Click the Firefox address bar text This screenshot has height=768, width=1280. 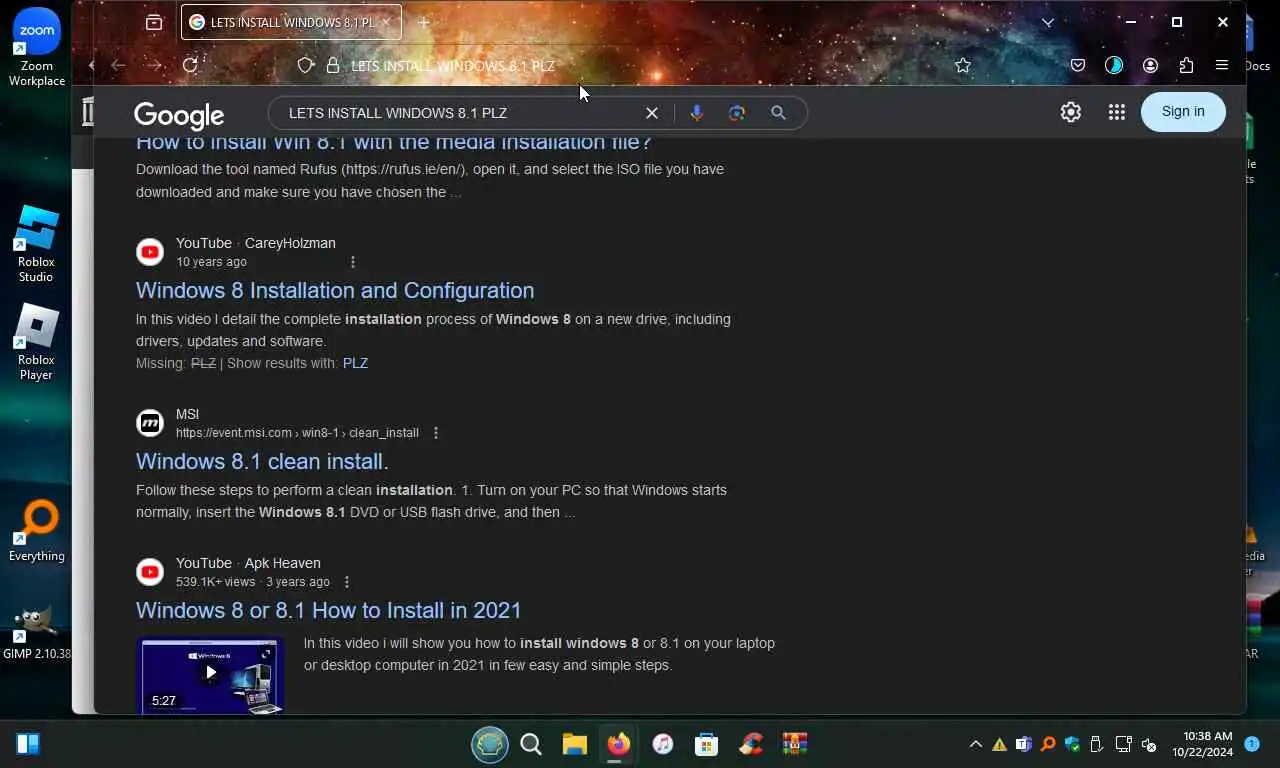[x=453, y=65]
